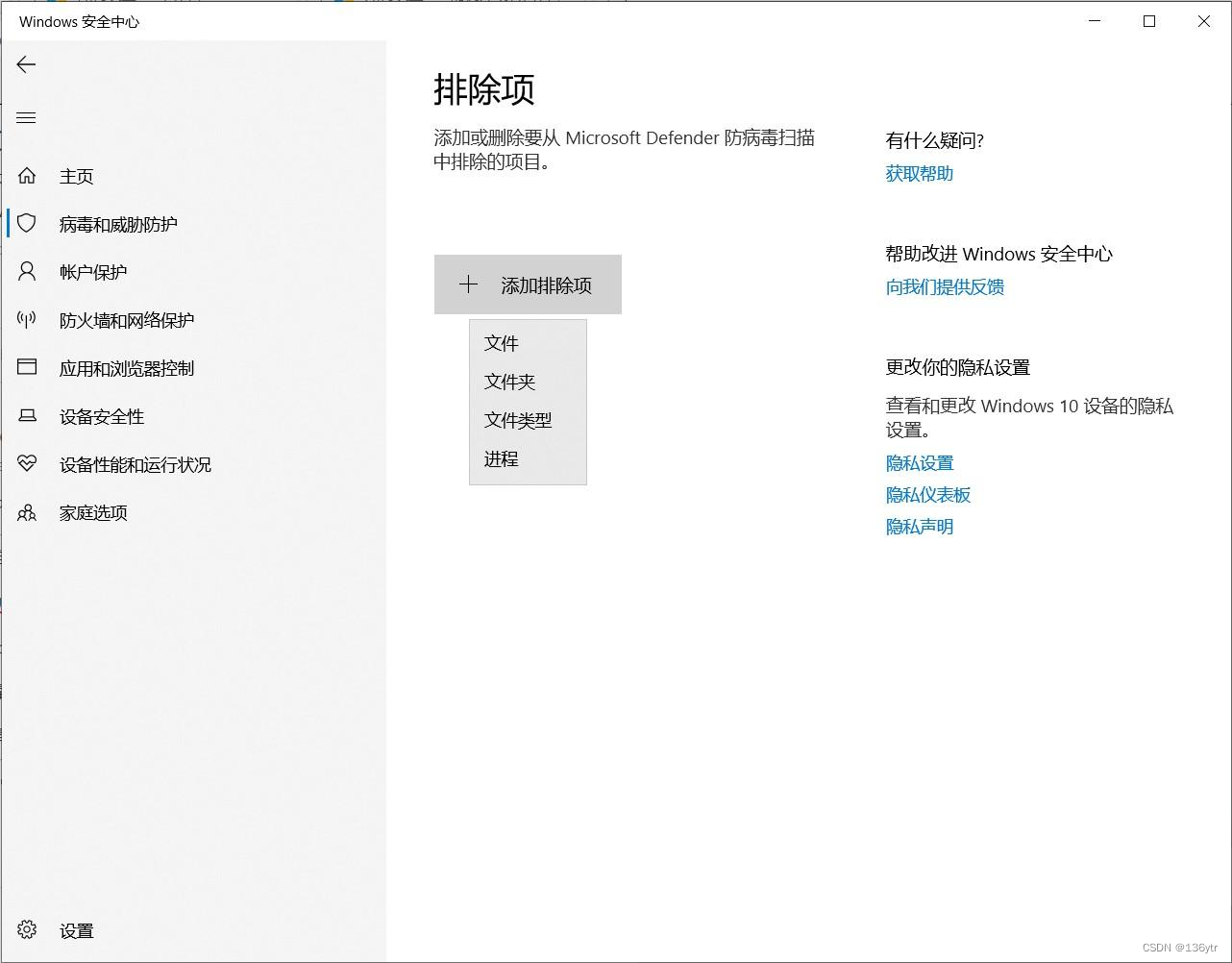The height and width of the screenshot is (963, 1232).
Task: Choose 文件 from exclusion menu
Action: tap(528, 343)
